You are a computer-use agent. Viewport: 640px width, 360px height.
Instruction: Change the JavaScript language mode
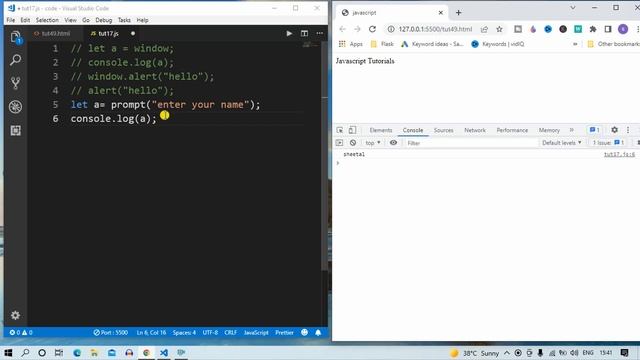pyautogui.click(x=256, y=333)
